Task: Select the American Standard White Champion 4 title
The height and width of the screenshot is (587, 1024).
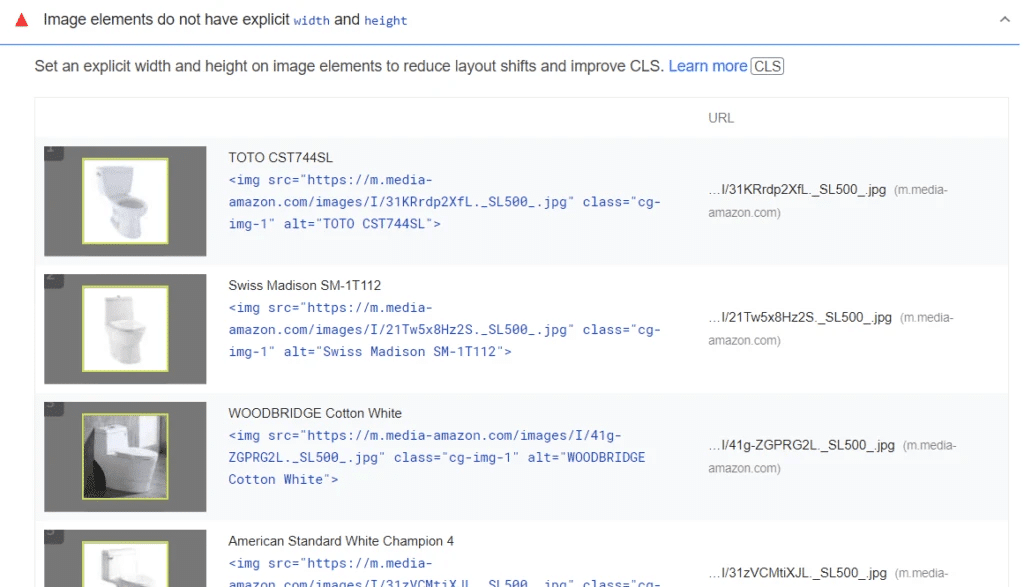Action: (x=340, y=541)
